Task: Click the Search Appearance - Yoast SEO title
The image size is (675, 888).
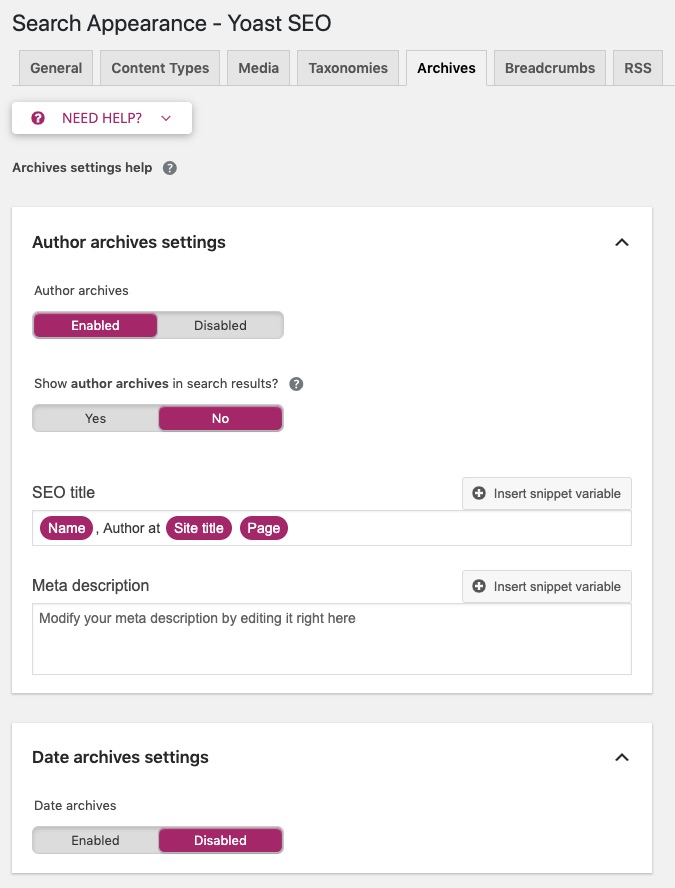Action: 172,23
